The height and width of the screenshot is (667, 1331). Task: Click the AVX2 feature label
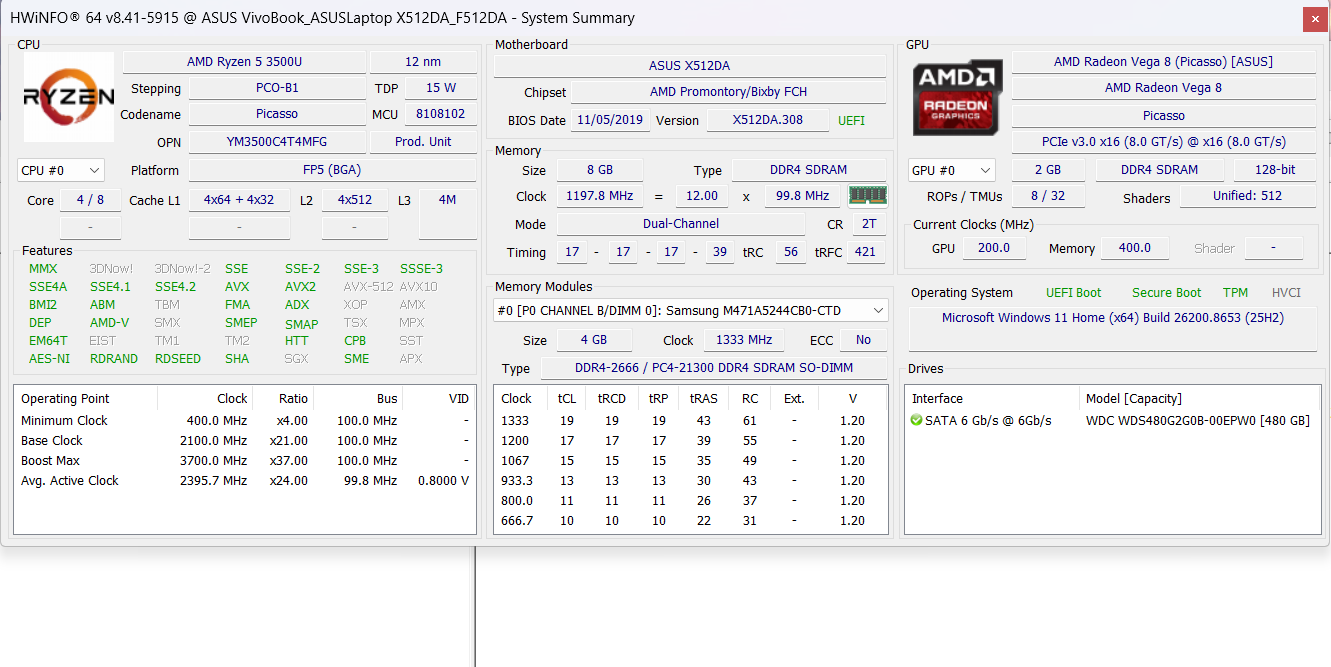coord(300,287)
